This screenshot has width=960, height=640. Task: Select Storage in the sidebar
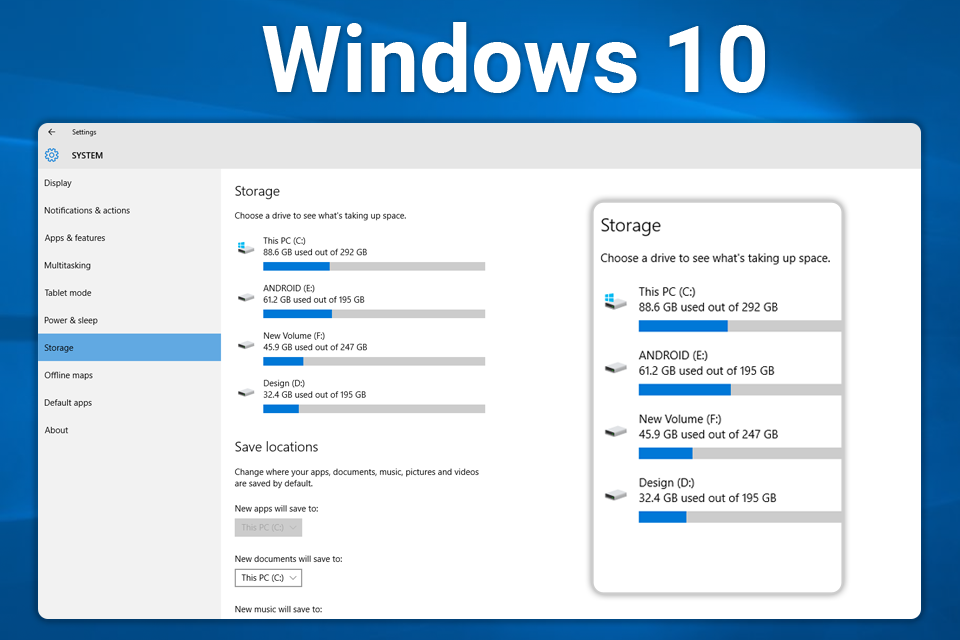[129, 347]
